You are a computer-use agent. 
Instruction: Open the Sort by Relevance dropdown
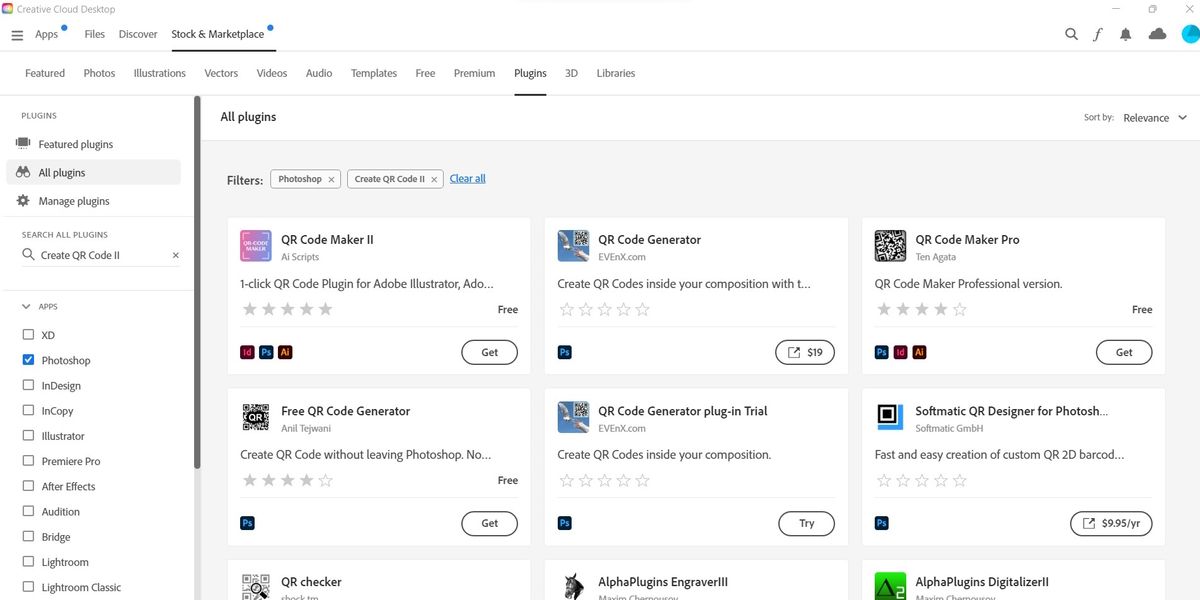tap(1155, 118)
